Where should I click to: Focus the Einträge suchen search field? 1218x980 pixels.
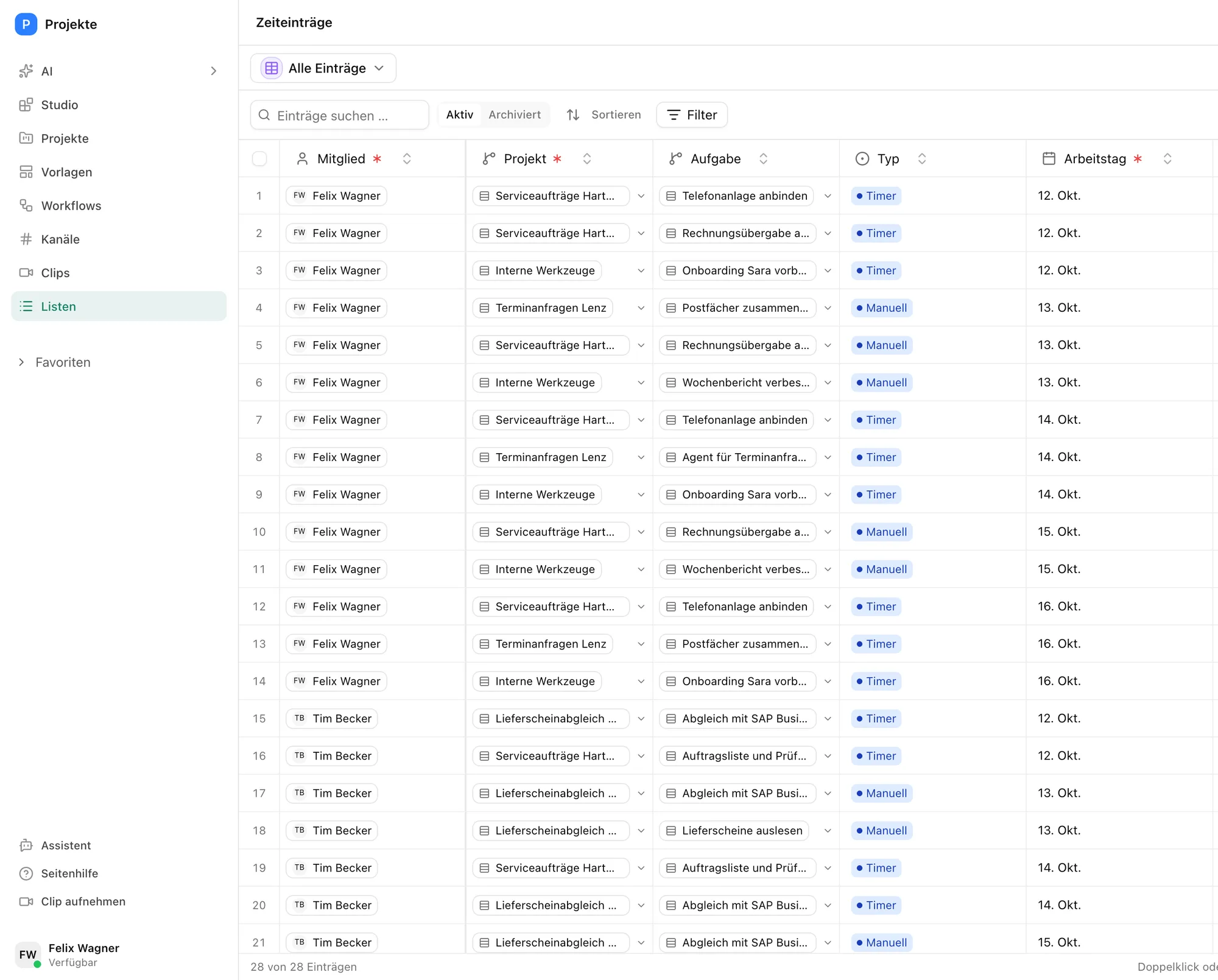click(340, 115)
